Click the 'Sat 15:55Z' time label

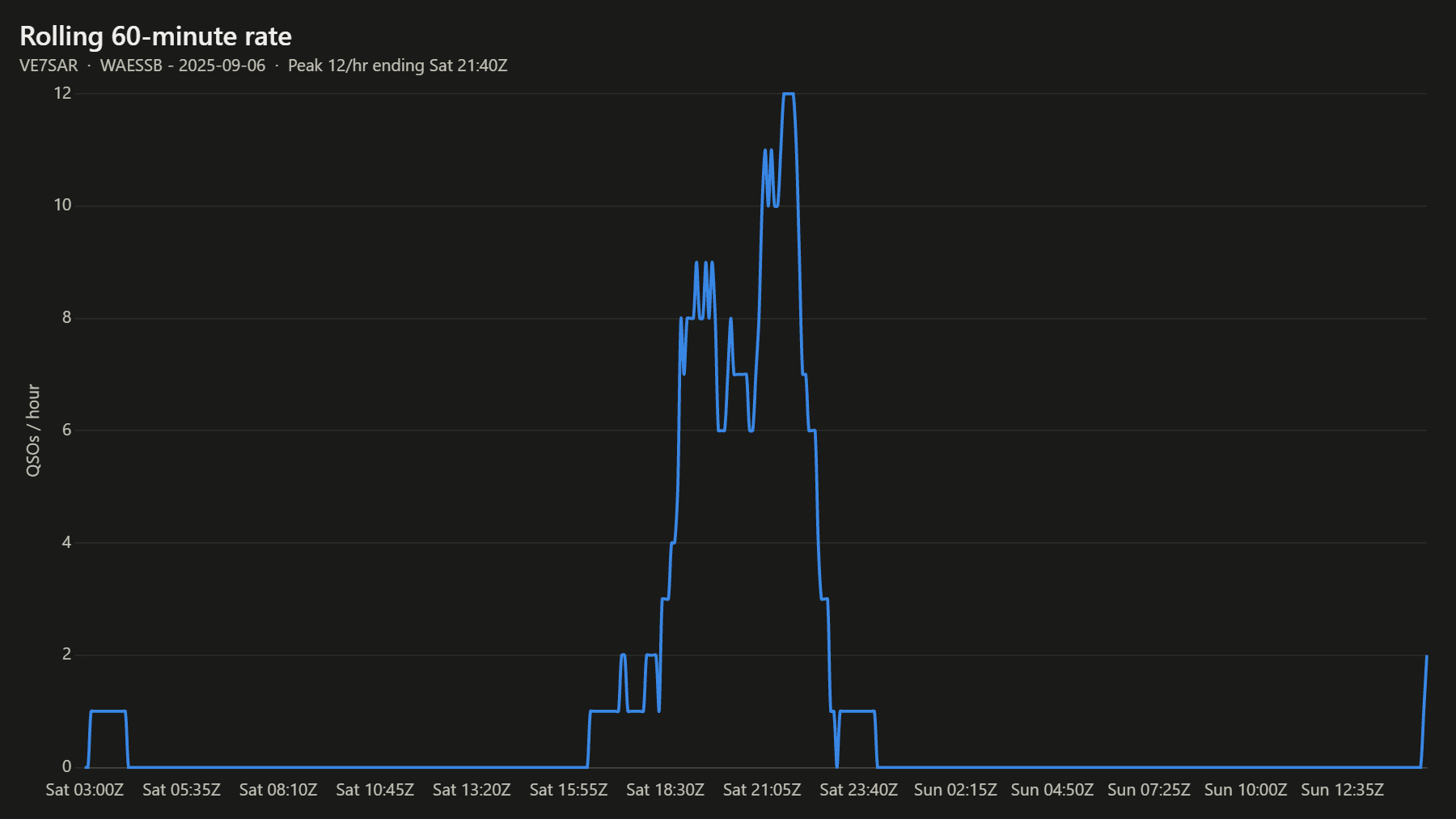click(x=569, y=790)
